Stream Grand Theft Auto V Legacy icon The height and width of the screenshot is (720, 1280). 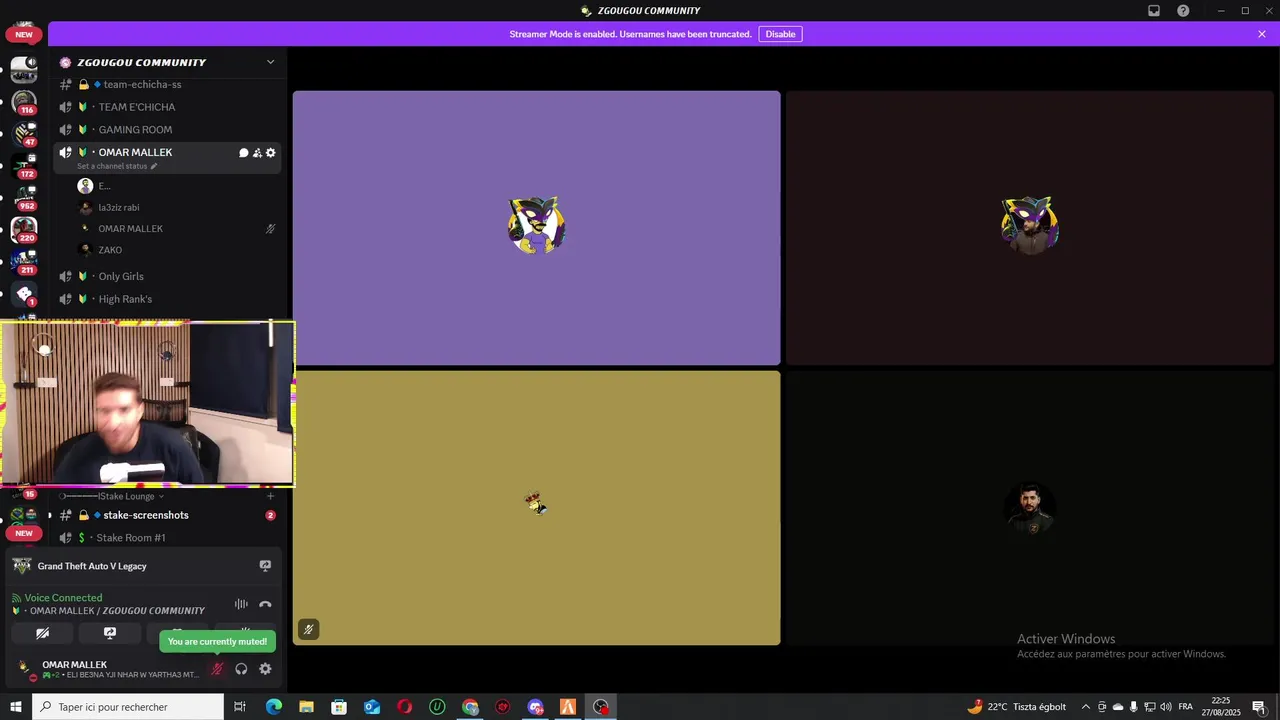pos(265,566)
